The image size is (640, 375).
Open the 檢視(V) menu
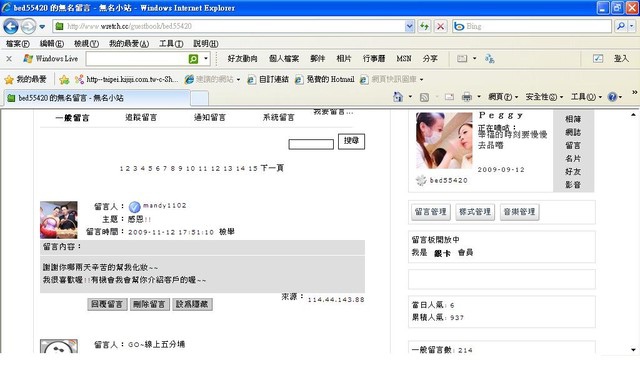coord(86,43)
